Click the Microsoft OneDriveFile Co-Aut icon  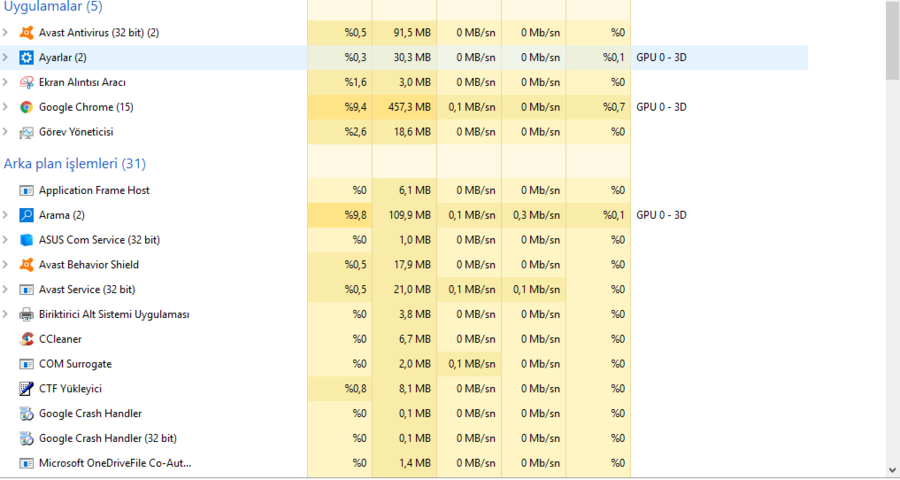[26, 463]
